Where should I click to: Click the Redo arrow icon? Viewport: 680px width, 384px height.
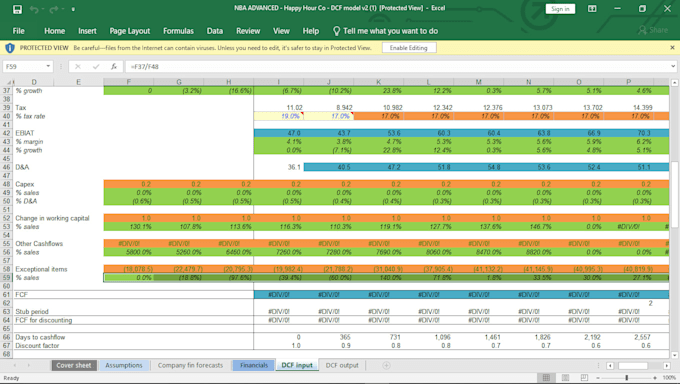[x=54, y=9]
